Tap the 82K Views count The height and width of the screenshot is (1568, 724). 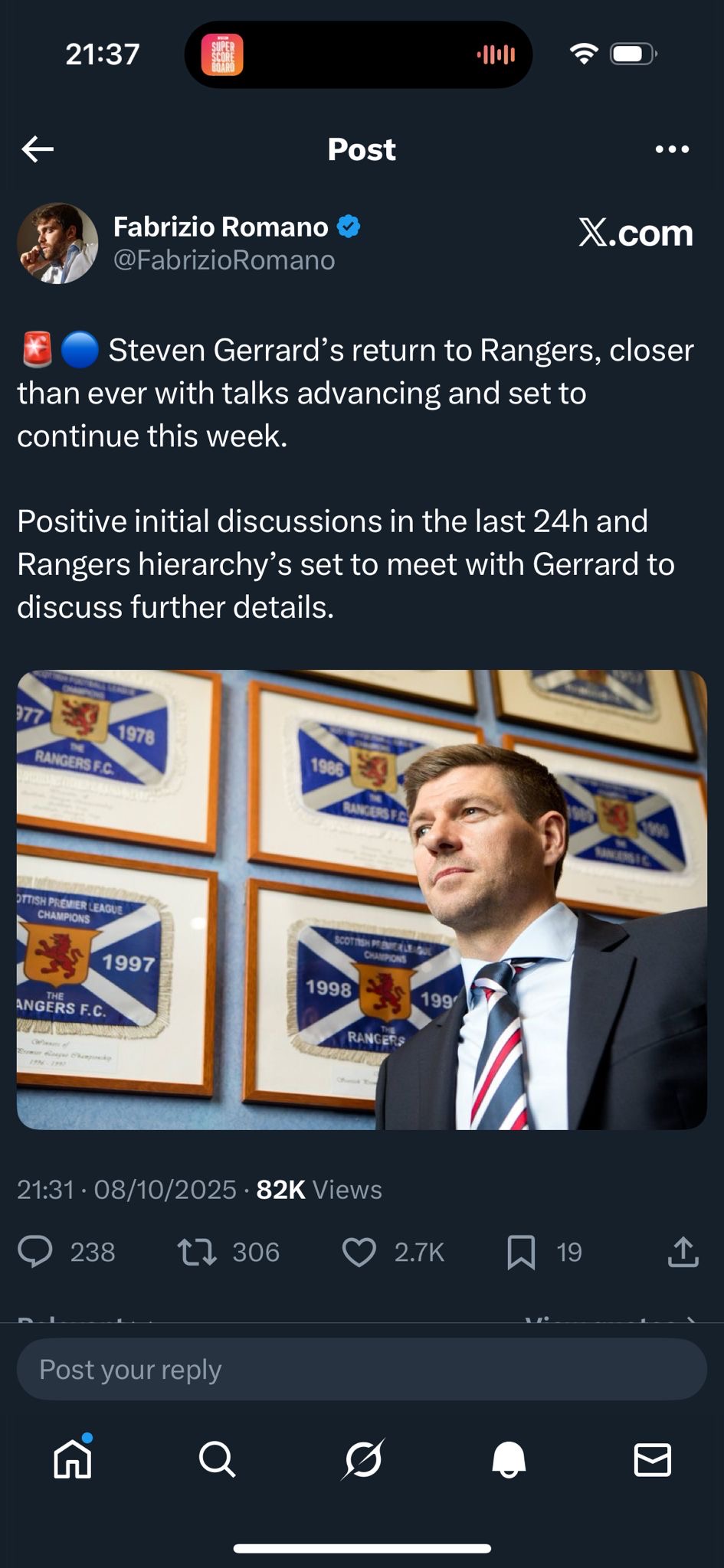[x=319, y=1190]
